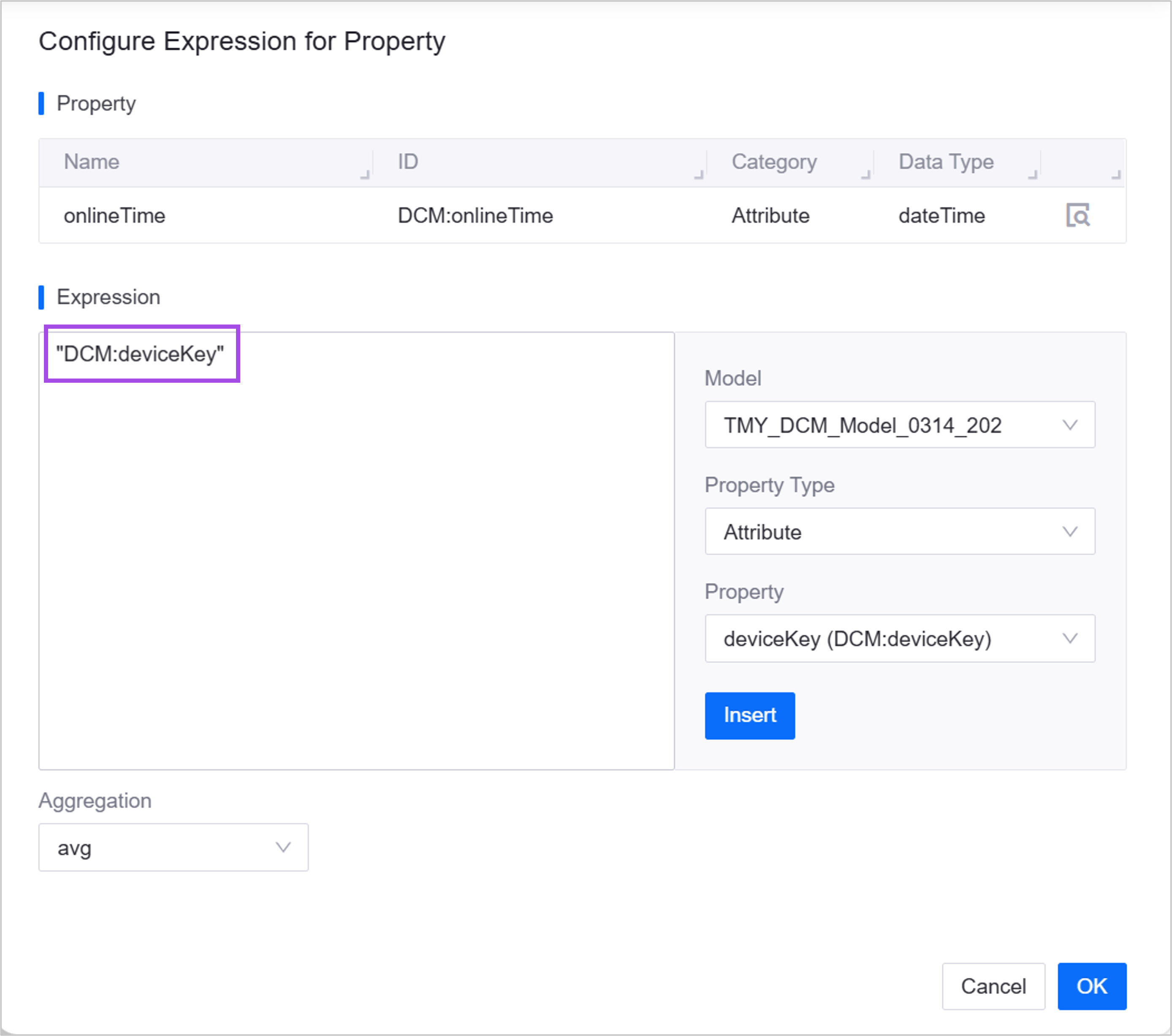
Task: Open the Model dropdown TMY_DCM_Model_0314_202
Action: pyautogui.click(x=899, y=425)
